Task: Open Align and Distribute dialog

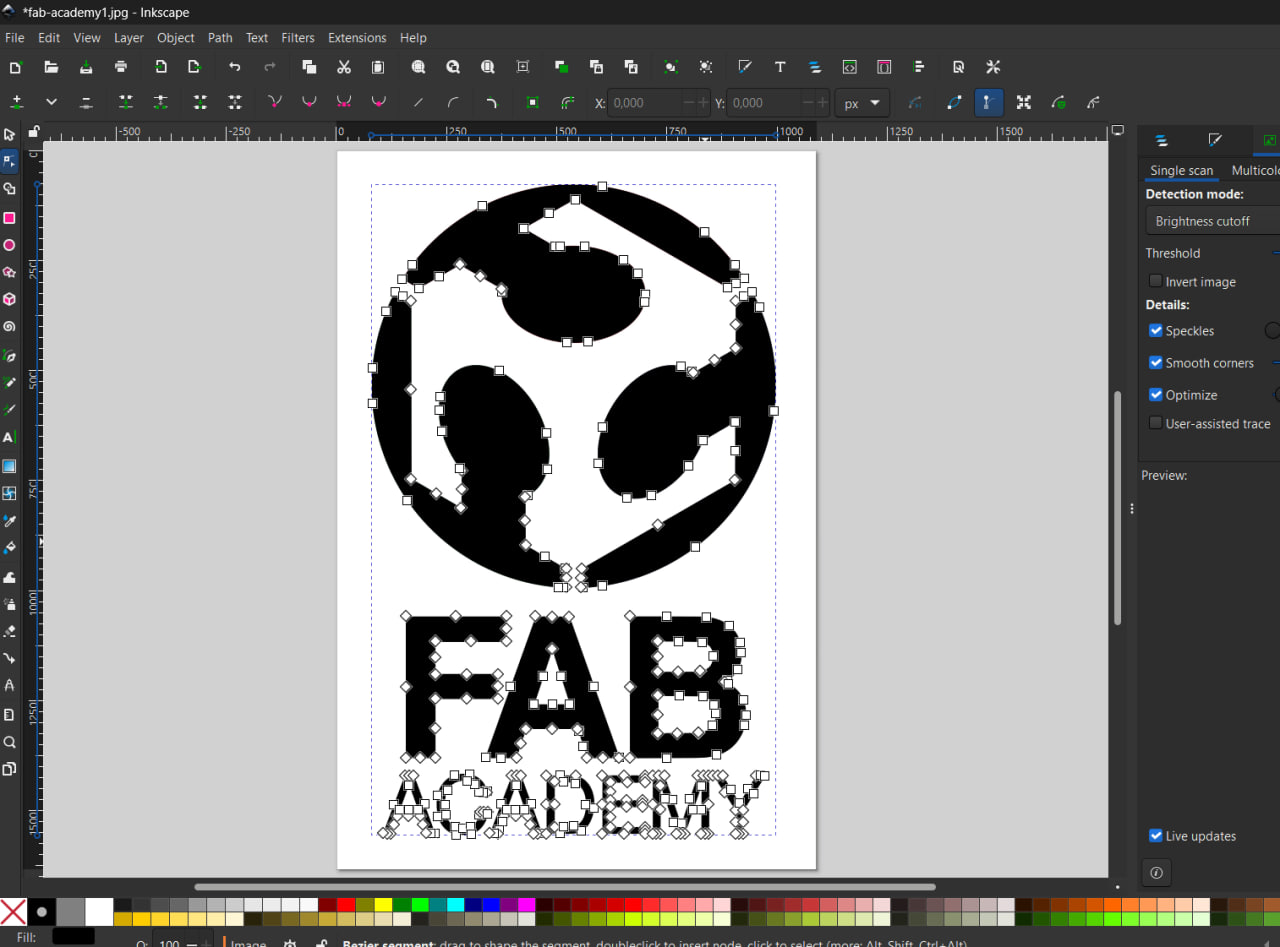Action: (x=919, y=67)
